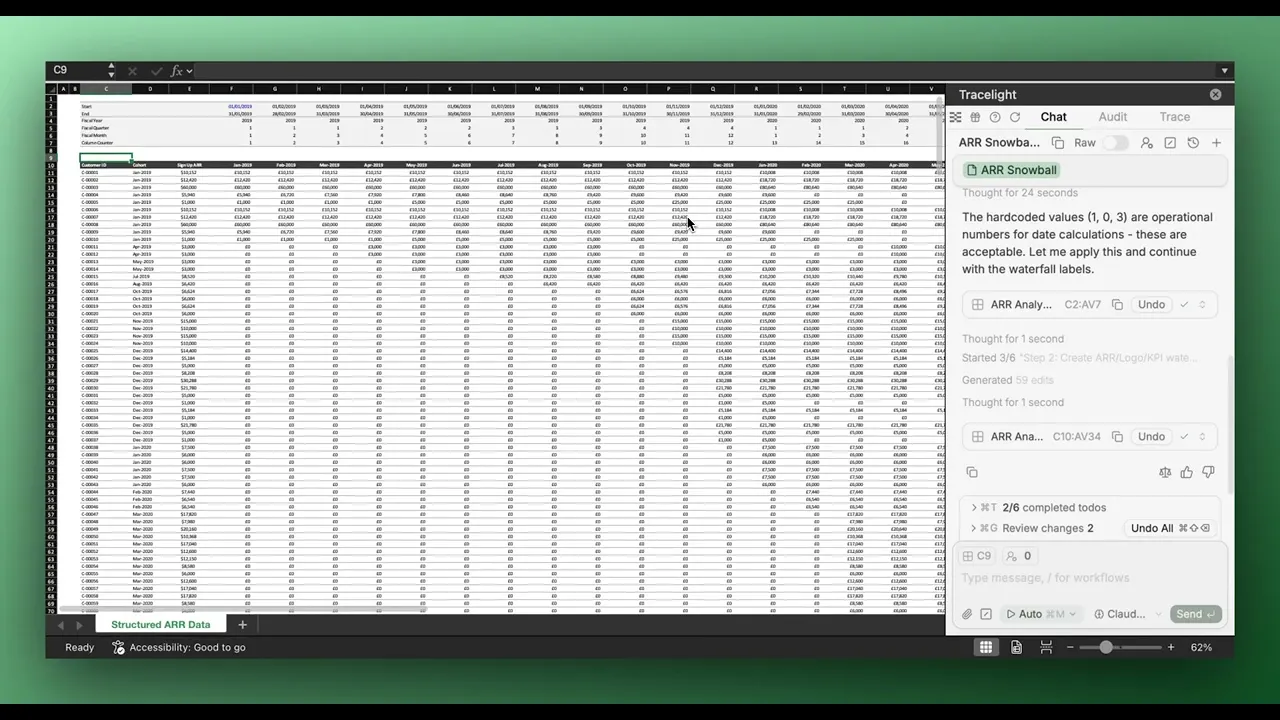This screenshot has height=720, width=1280.
Task: Open the help question-mark icon
Action: (x=995, y=117)
